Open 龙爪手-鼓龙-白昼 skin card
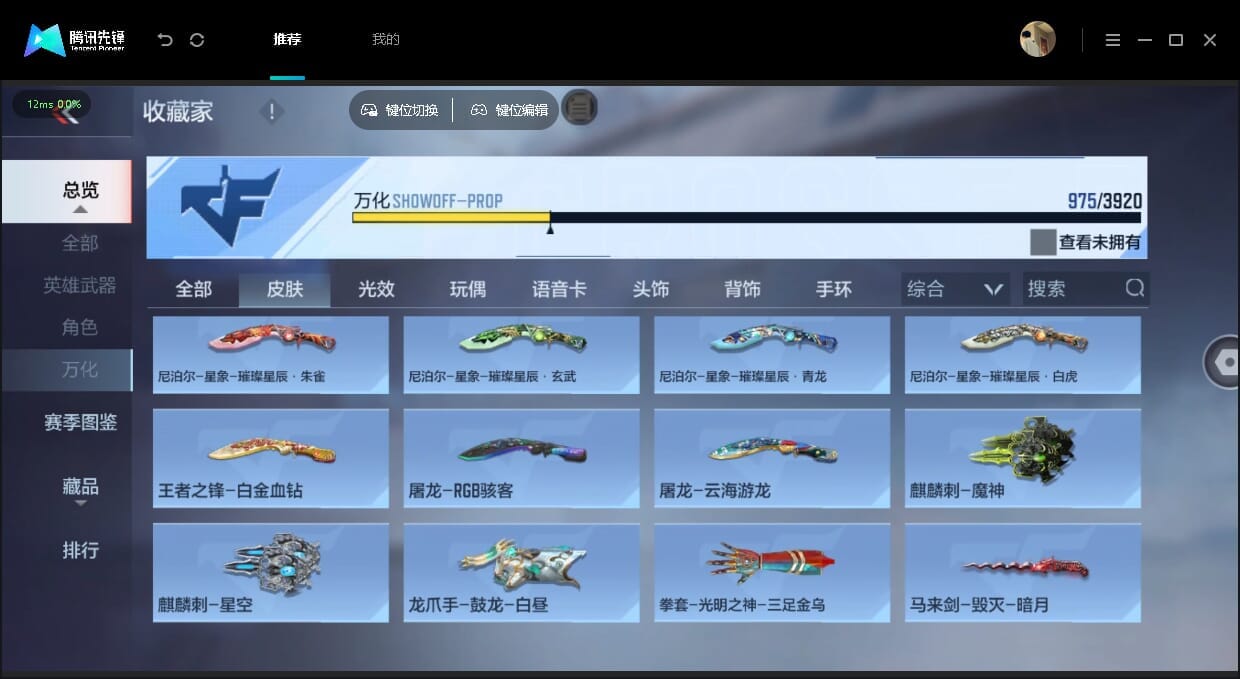1240x679 pixels. (x=521, y=572)
